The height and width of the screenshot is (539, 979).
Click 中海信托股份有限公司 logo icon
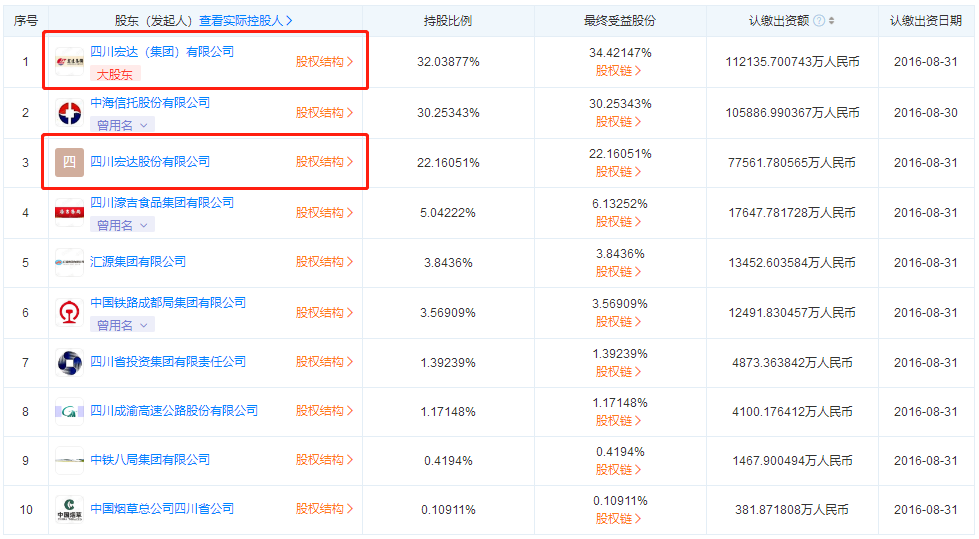pos(69,113)
